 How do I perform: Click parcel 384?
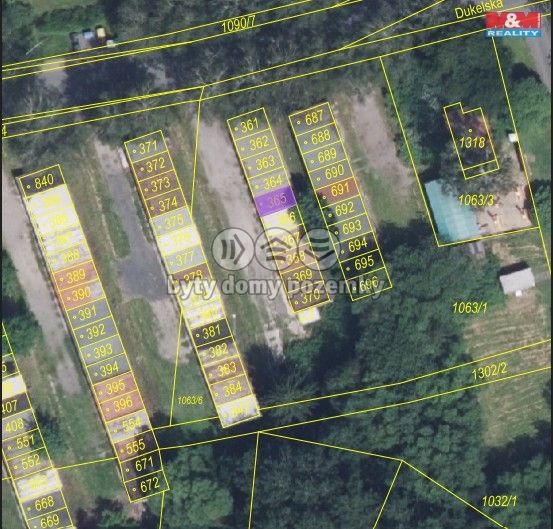(x=230, y=388)
